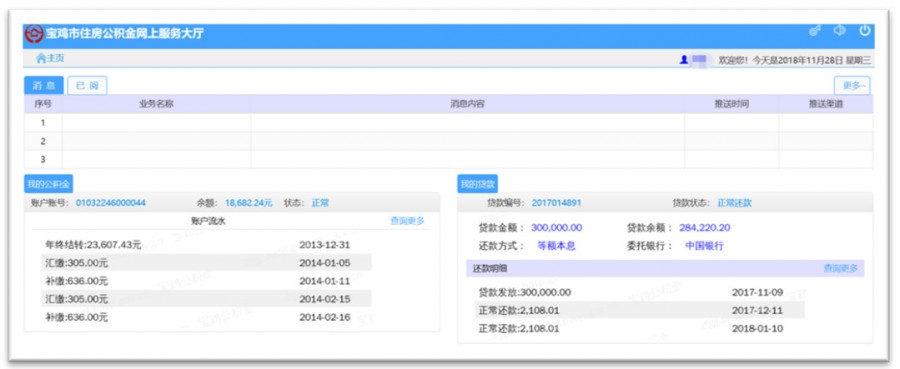The height and width of the screenshot is (369, 900).
Task: Click the key icon in header
Action: 814,30
